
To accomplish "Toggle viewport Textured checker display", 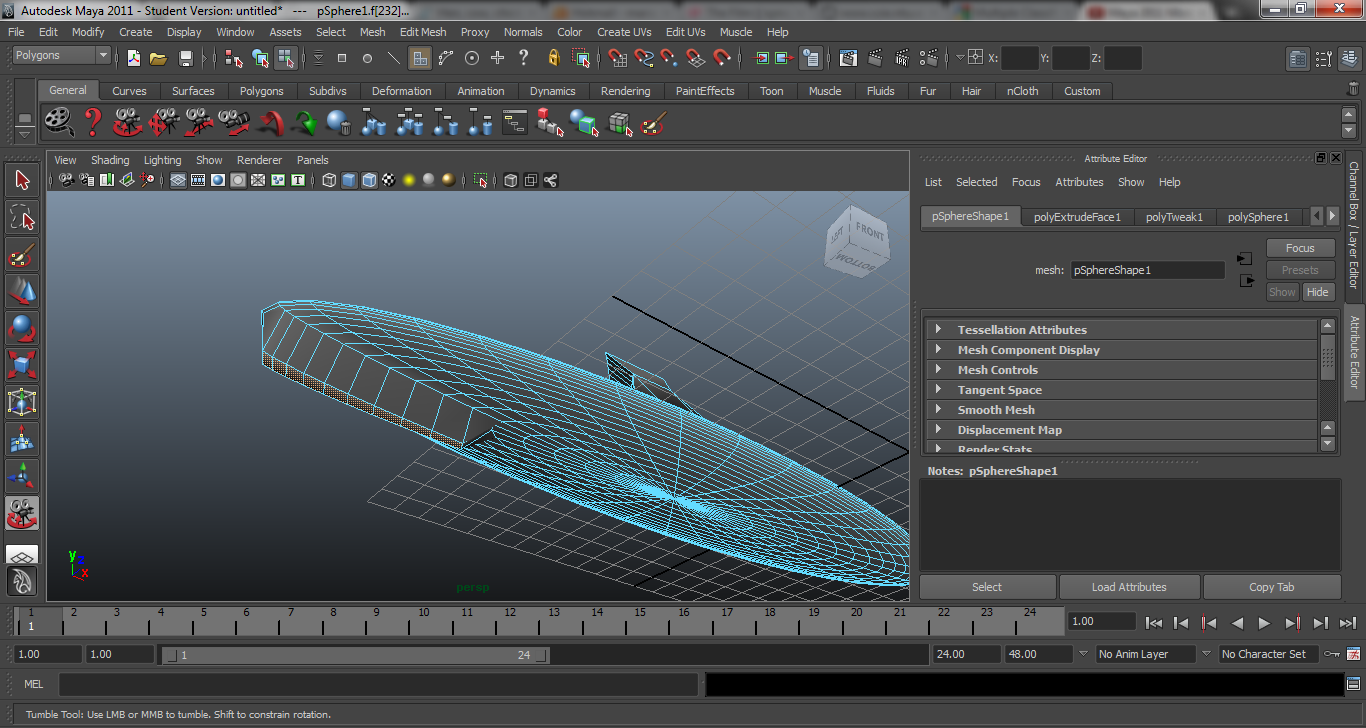I will click(388, 181).
